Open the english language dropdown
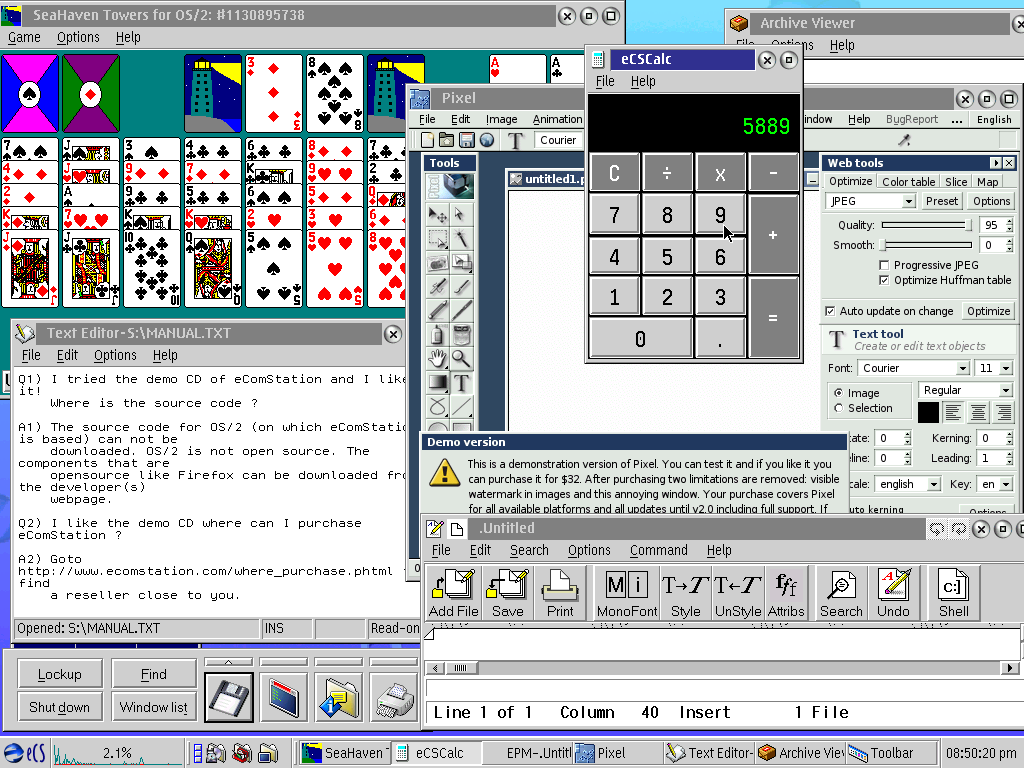The image size is (1024, 768). [934, 484]
